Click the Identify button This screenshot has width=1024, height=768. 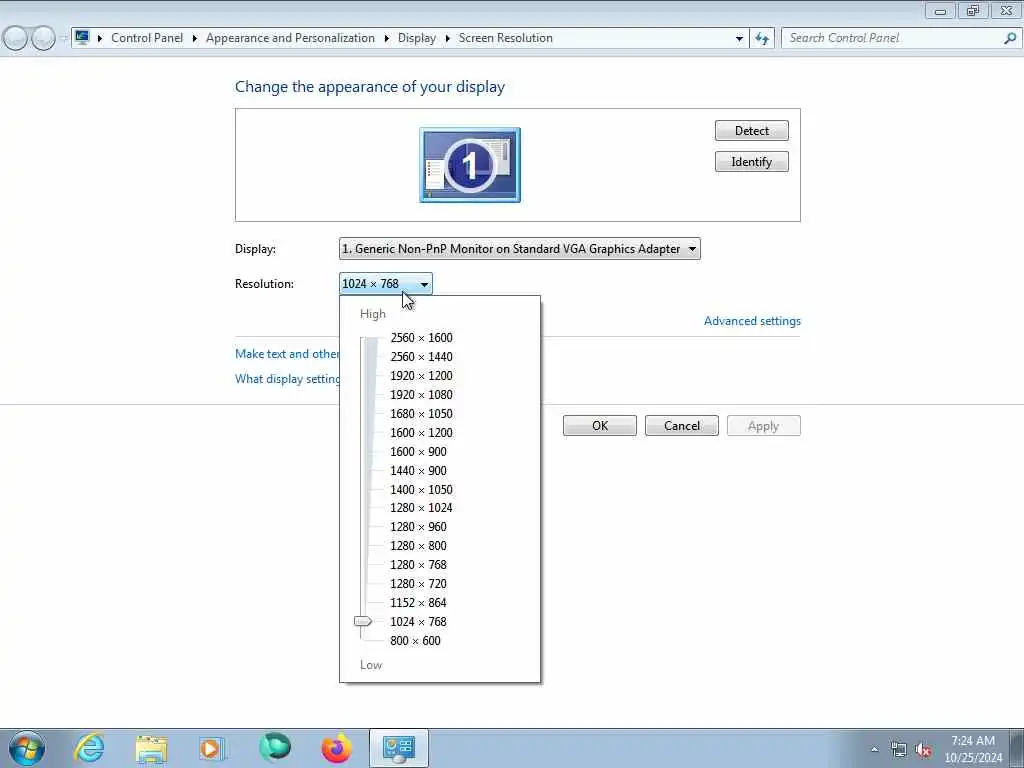click(752, 162)
